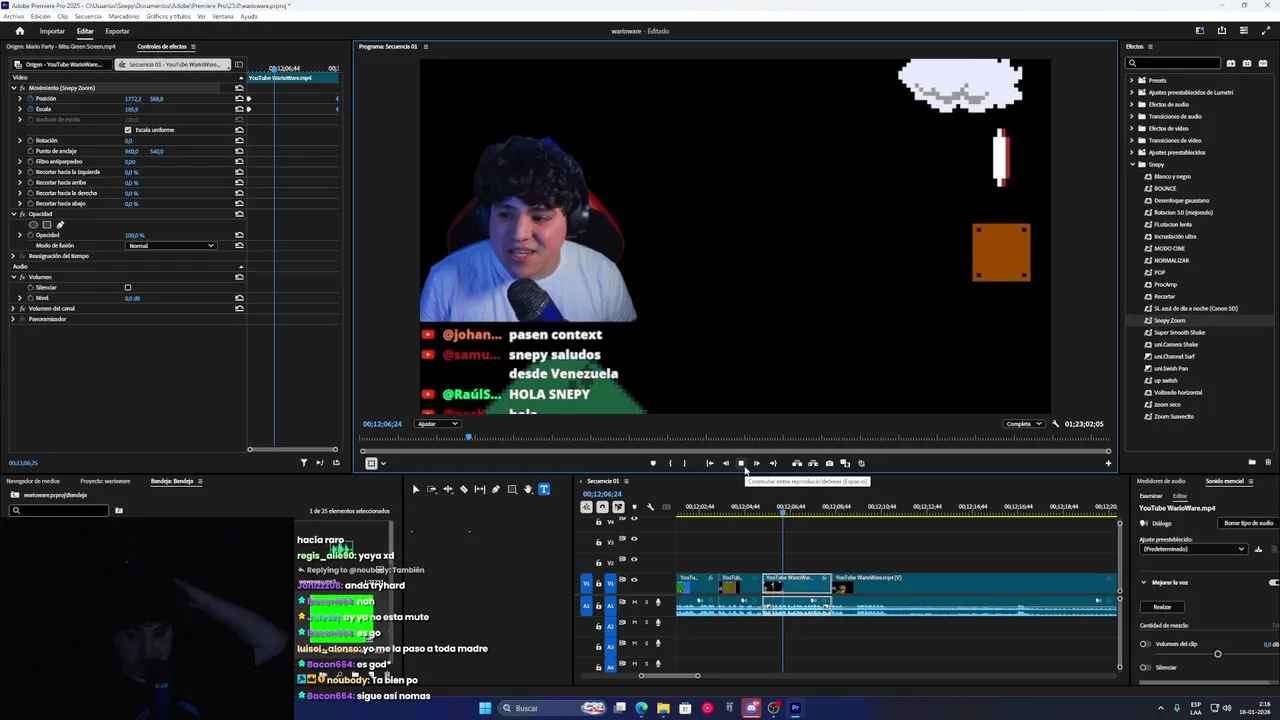Viewport: 1280px width, 720px height.
Task: Reset the Posición parameter
Action: (x=239, y=98)
